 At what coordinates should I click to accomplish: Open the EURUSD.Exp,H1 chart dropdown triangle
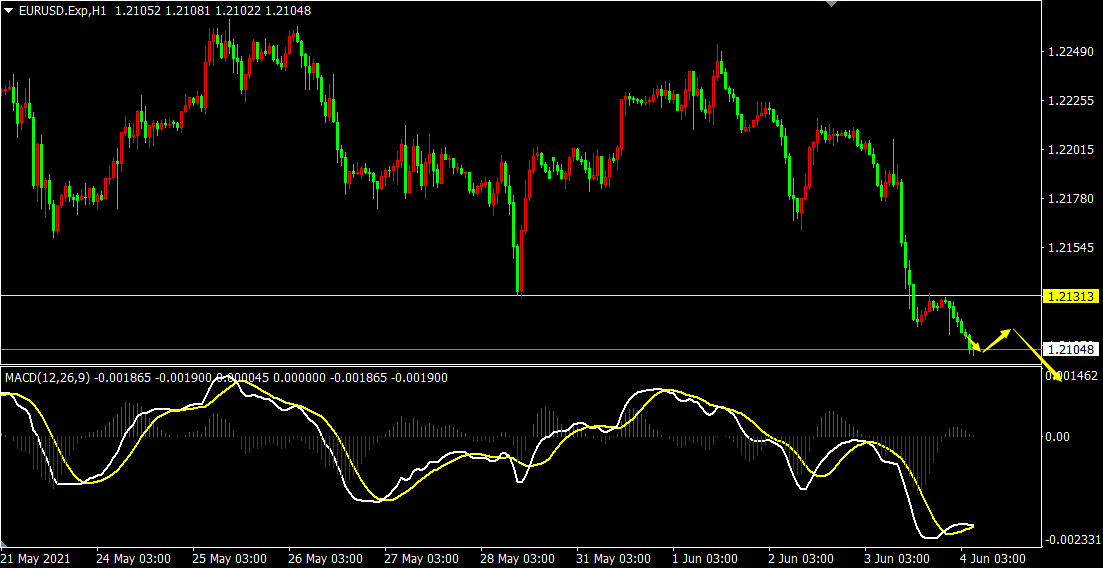(x=9, y=9)
